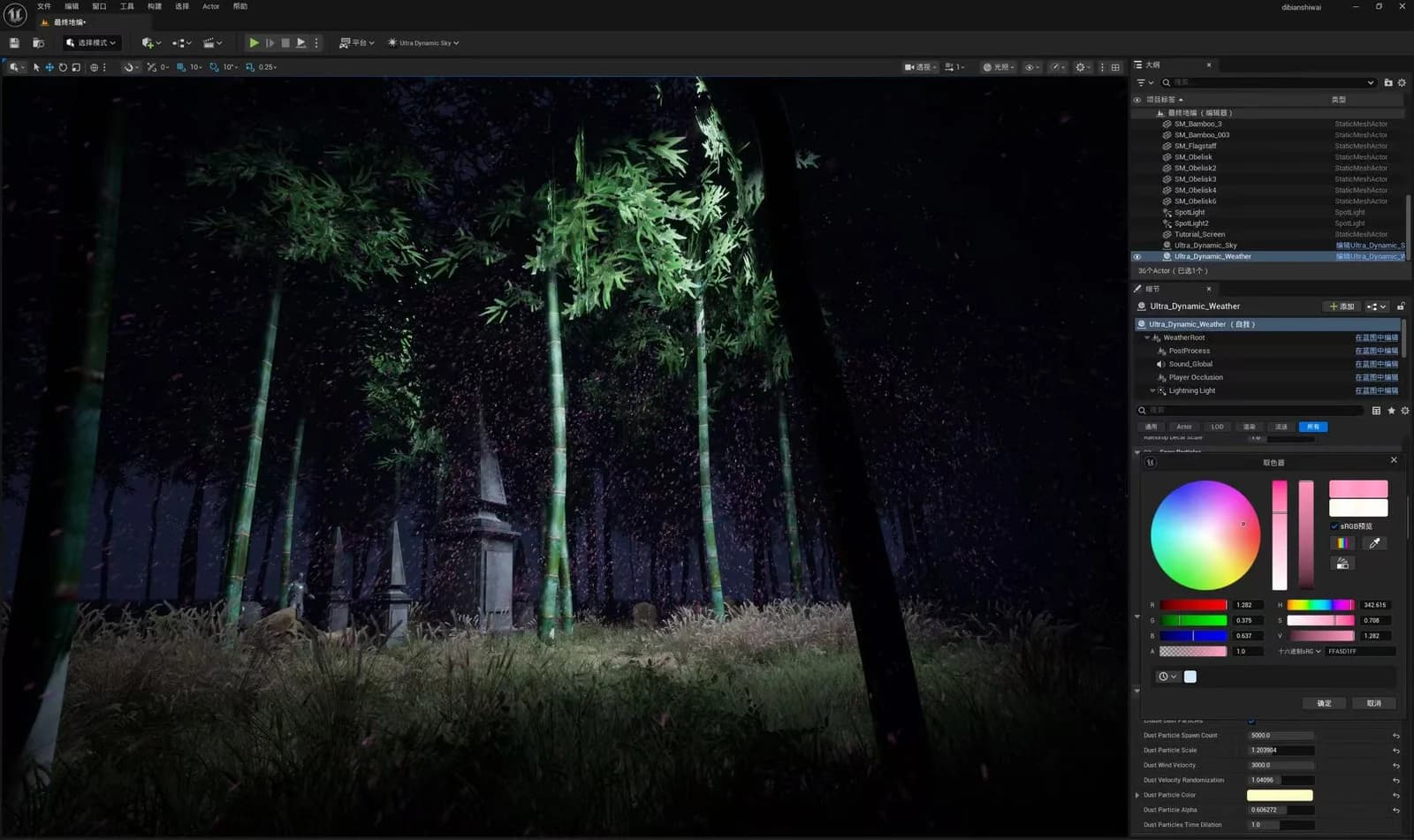Select the scale gizmo tool
Viewport: 1414px width, 840px height.
pyautogui.click(x=76, y=67)
